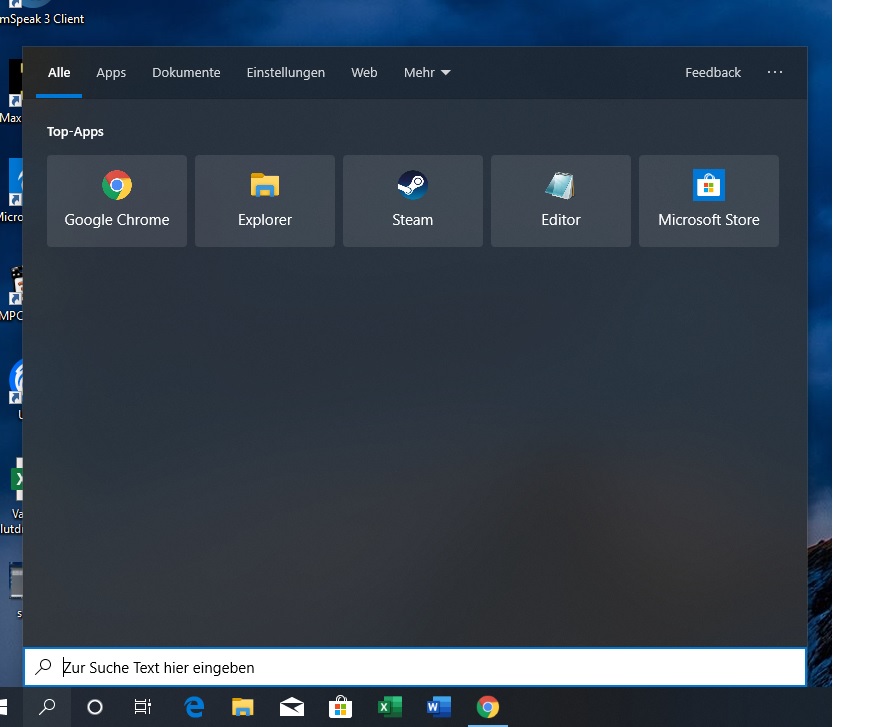887x727 pixels.
Task: Switch to the Alle tab
Action: tap(59, 72)
